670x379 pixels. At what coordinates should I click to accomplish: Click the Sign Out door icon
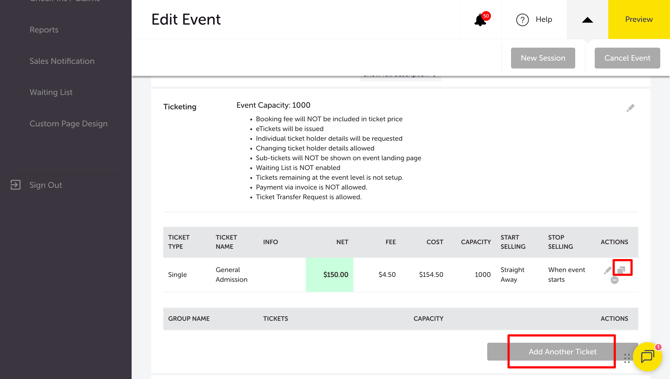[x=15, y=185]
